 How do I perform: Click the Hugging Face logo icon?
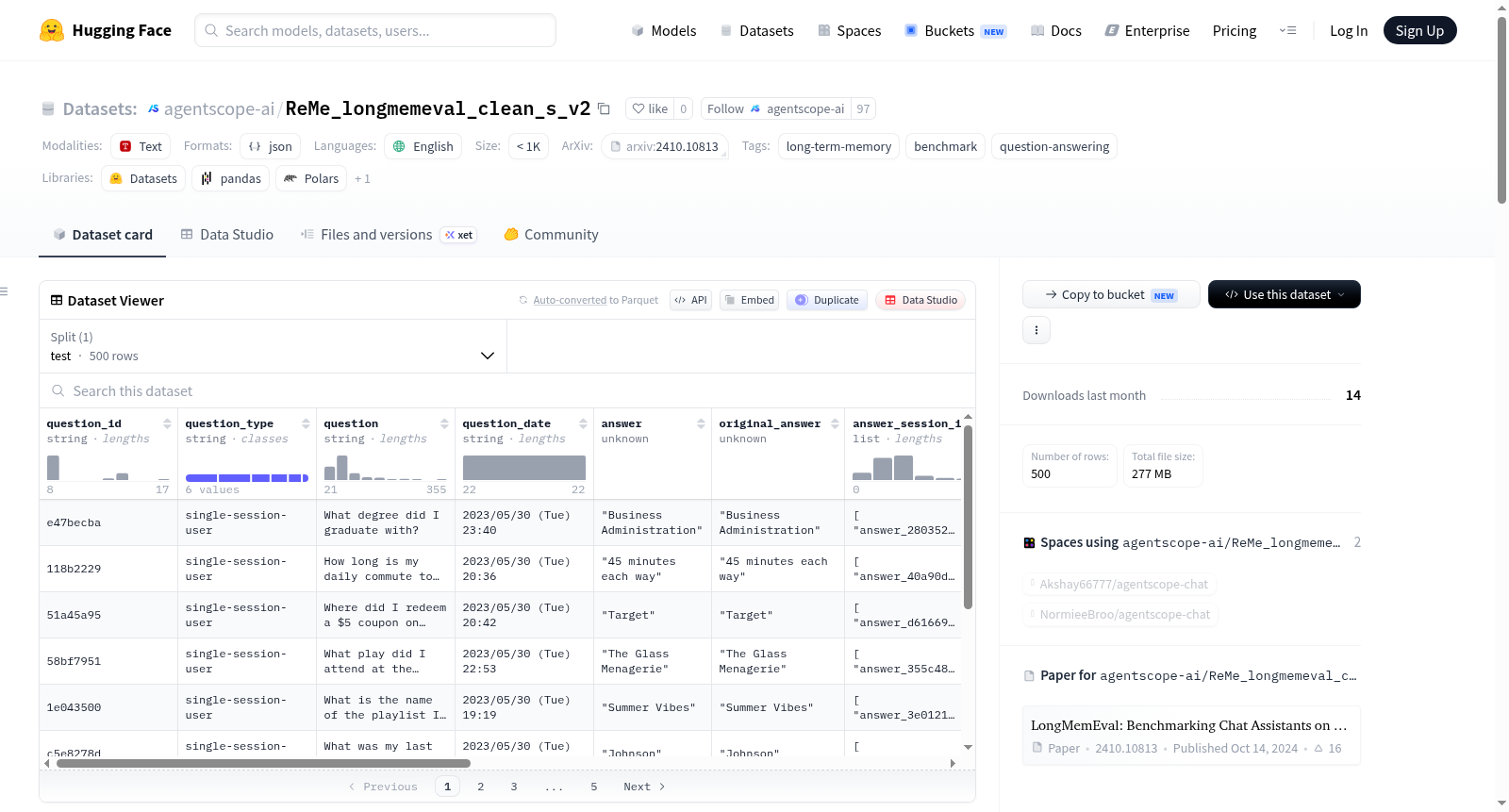52,30
